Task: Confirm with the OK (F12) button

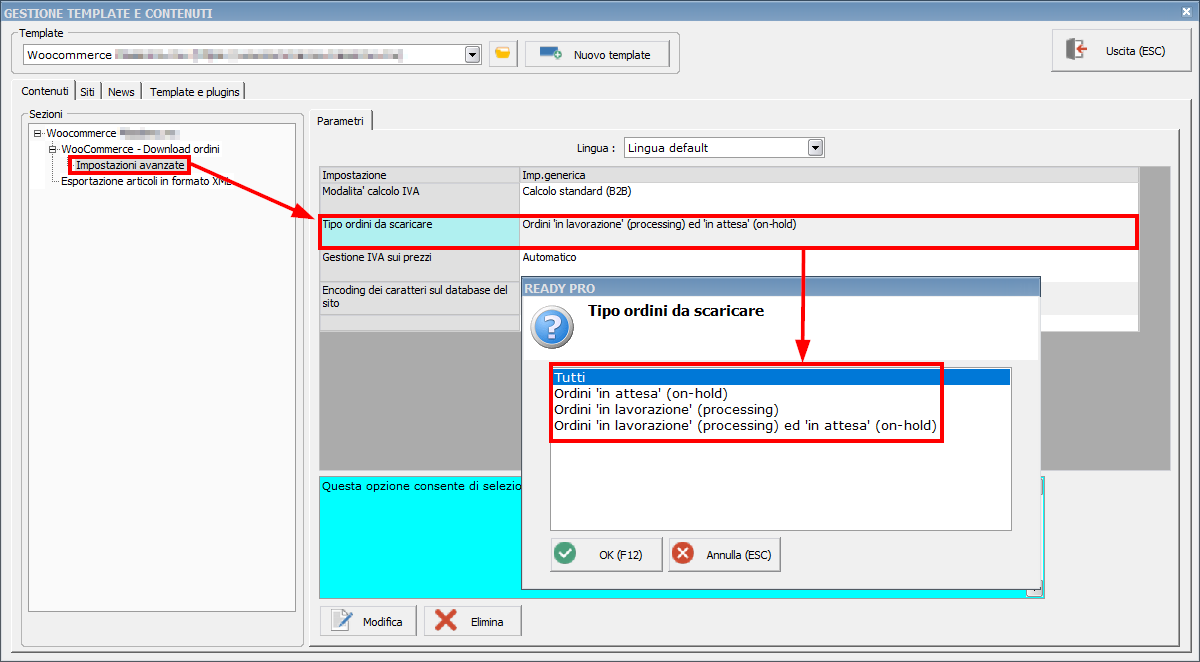Action: 606,554
